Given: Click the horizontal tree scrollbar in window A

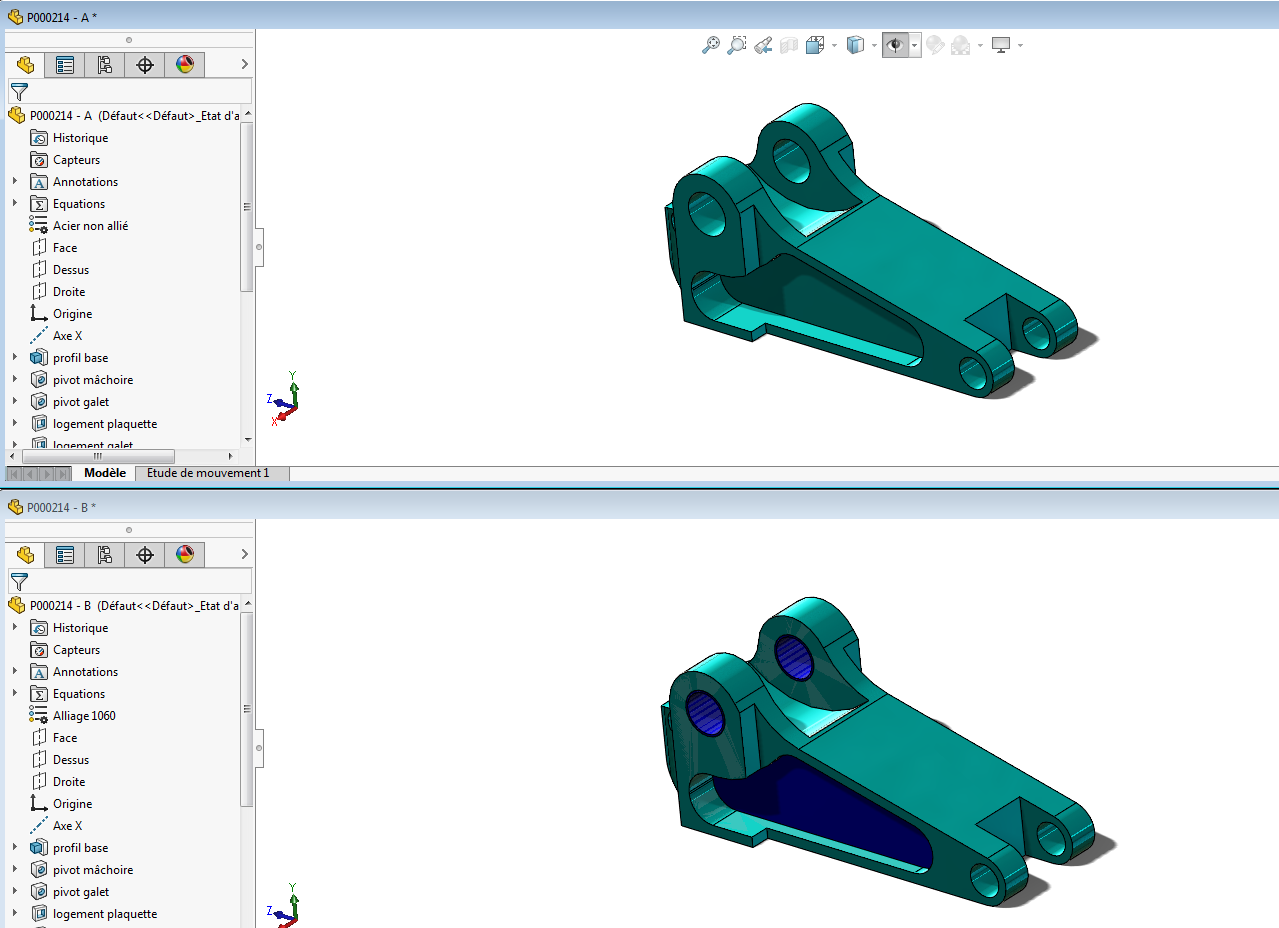Looking at the screenshot, I should coord(98,456).
